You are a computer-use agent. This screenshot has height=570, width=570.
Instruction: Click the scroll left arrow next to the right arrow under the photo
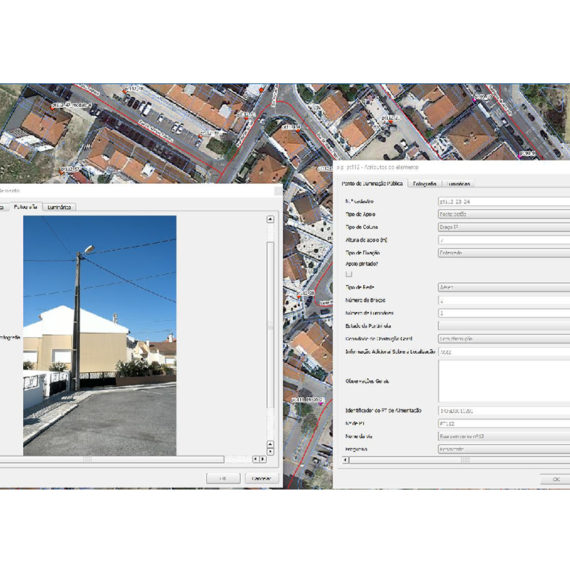coord(256,459)
